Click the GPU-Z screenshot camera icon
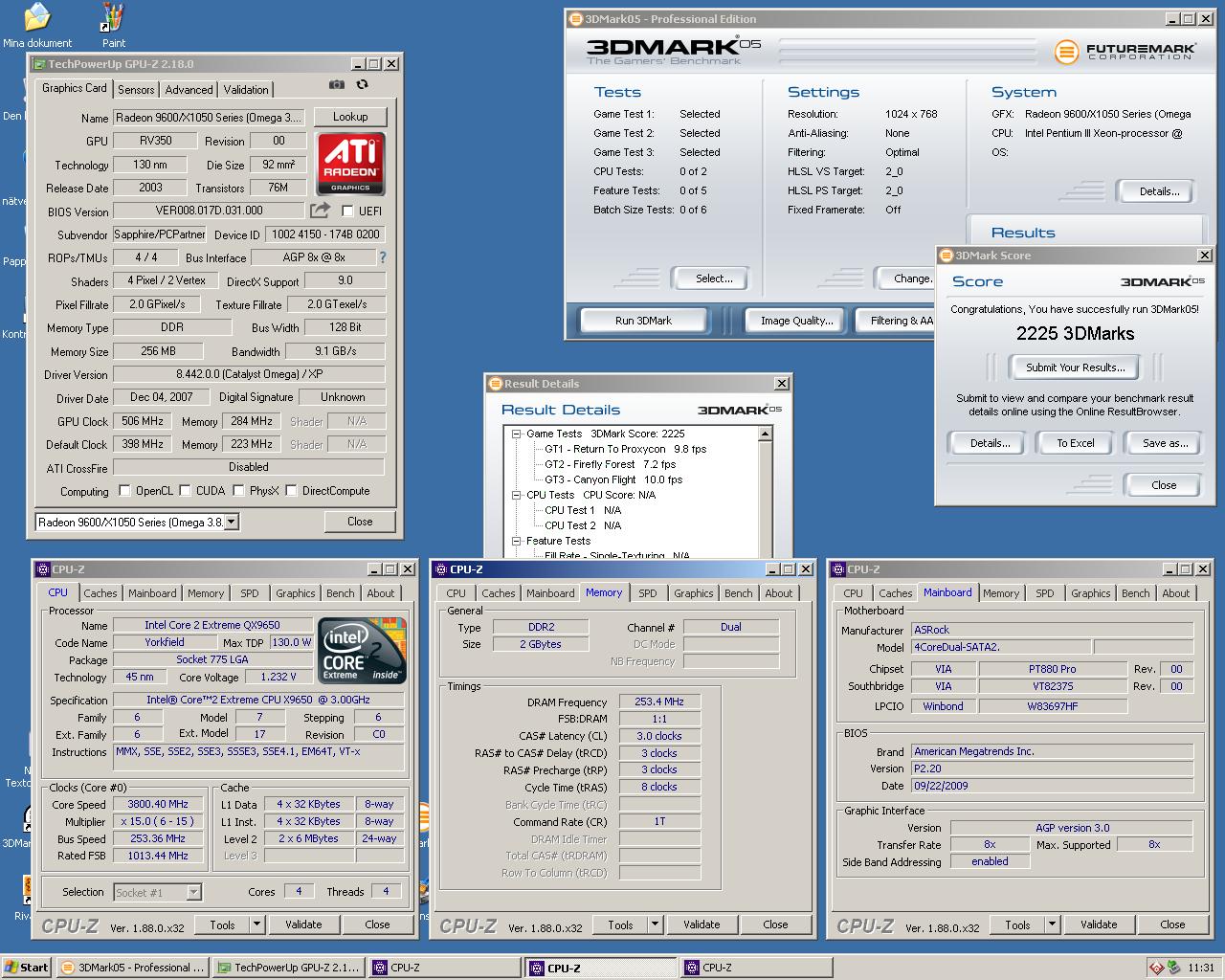Viewport: 1225px width, 980px height. 337,85
